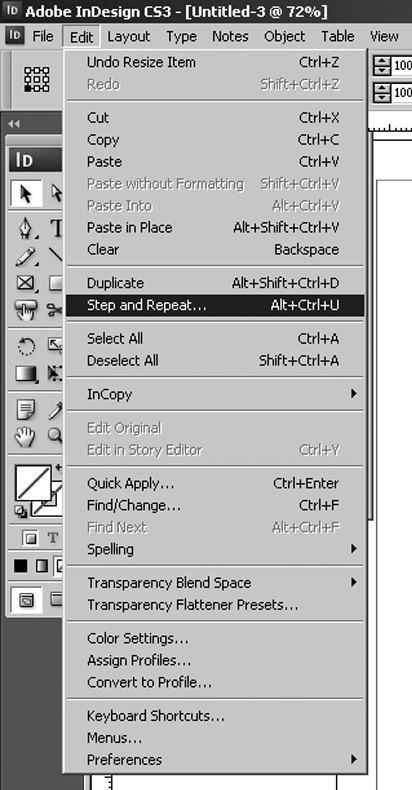Open the Layout menu
Viewport: 412px width, 790px height.
pyautogui.click(x=128, y=37)
